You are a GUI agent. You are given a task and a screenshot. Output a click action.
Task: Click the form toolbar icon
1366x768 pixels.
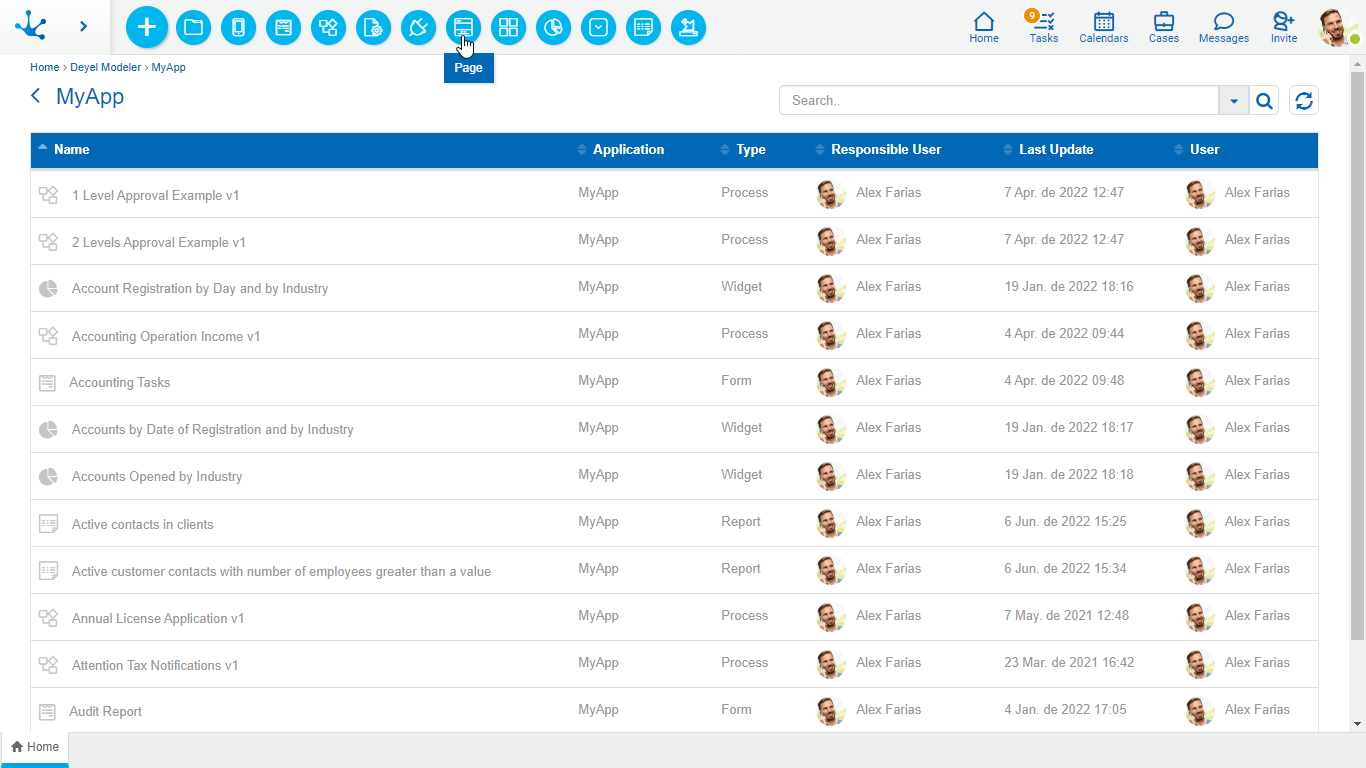click(x=283, y=27)
